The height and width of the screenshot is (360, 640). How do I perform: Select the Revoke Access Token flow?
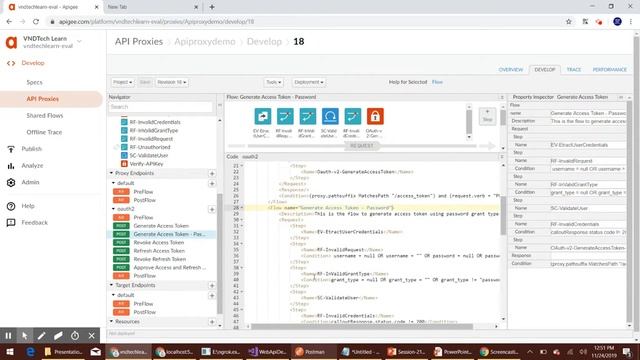point(159,242)
